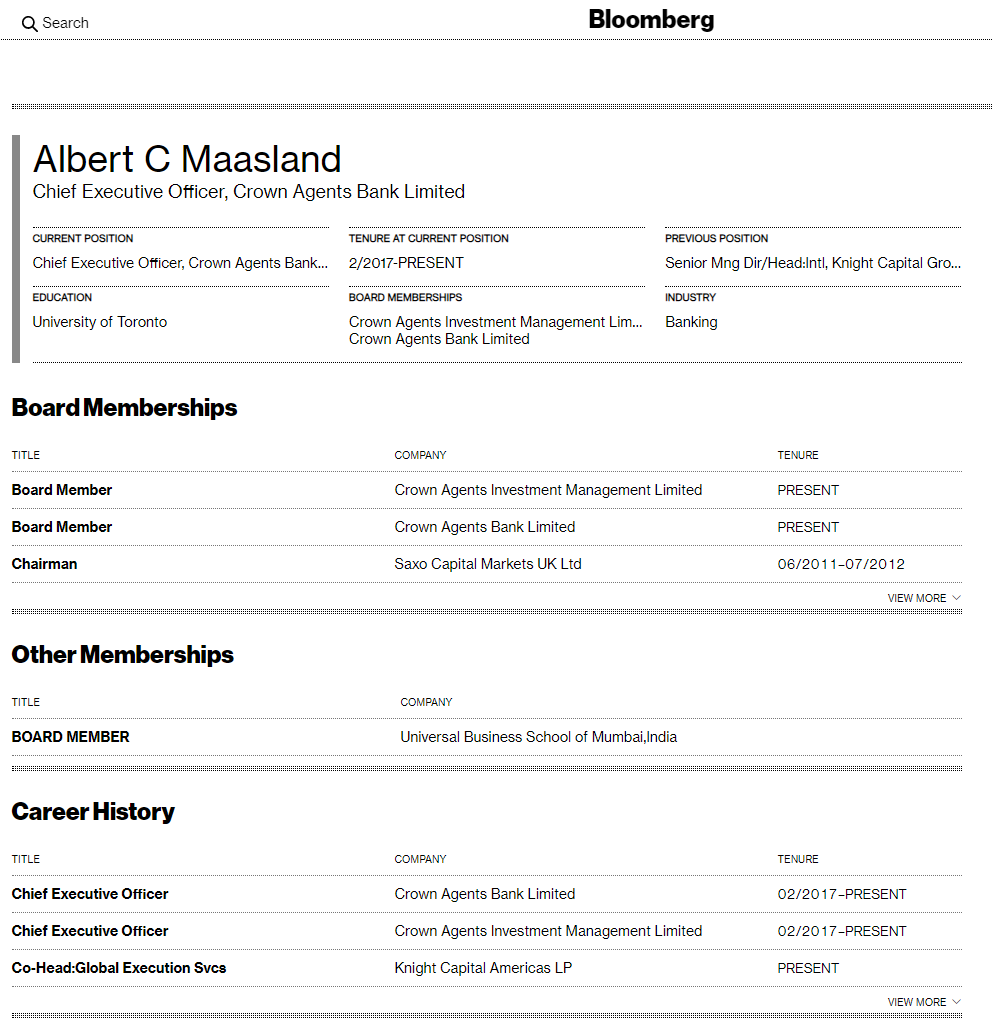Click the PREVIOUS POSITION label
The image size is (992, 1022).
point(716,239)
